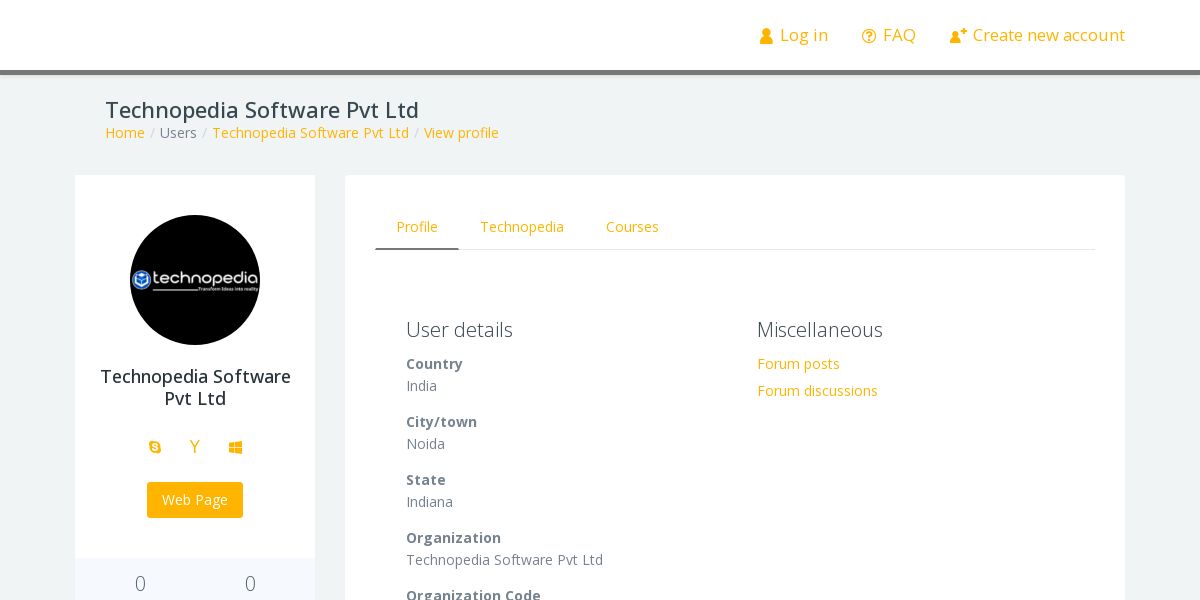This screenshot has height=600, width=1200.
Task: Click the Users breadcrumb item
Action: 178,133
